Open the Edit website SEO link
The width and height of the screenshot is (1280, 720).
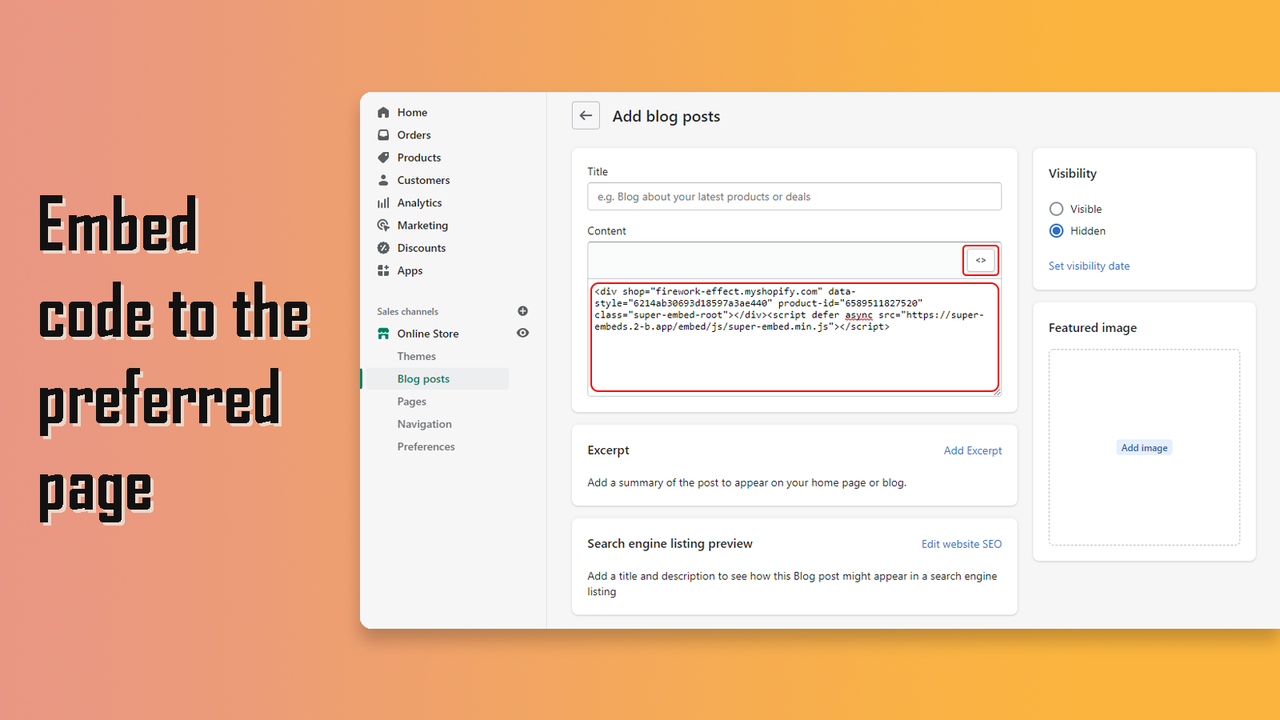pos(961,543)
